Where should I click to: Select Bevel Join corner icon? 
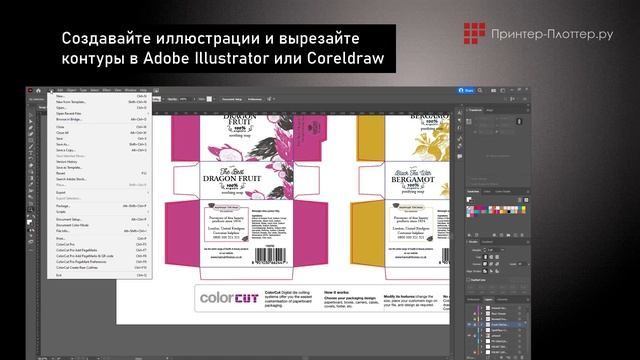497,264
